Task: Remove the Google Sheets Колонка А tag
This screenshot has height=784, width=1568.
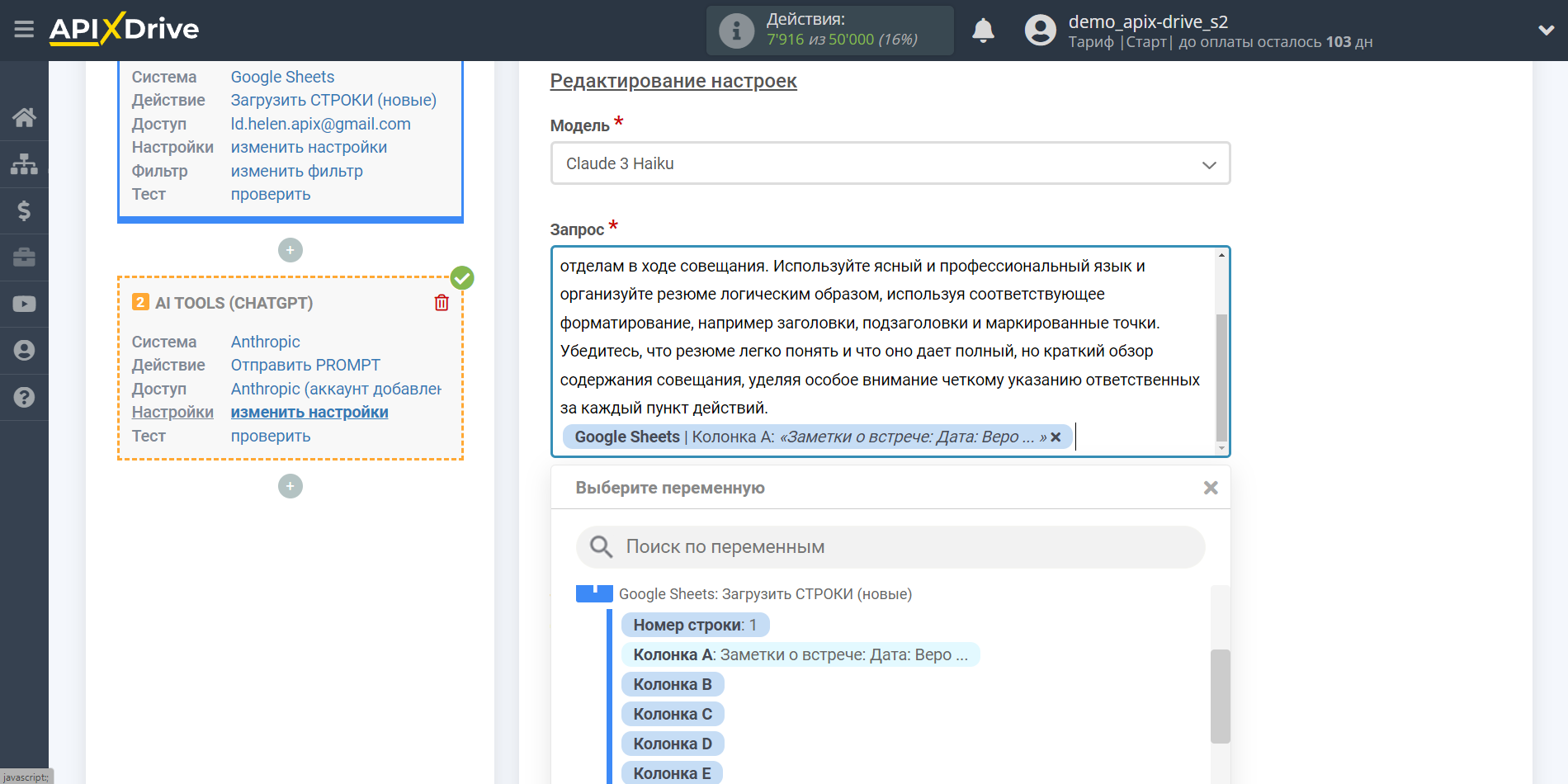Action: 1056,437
